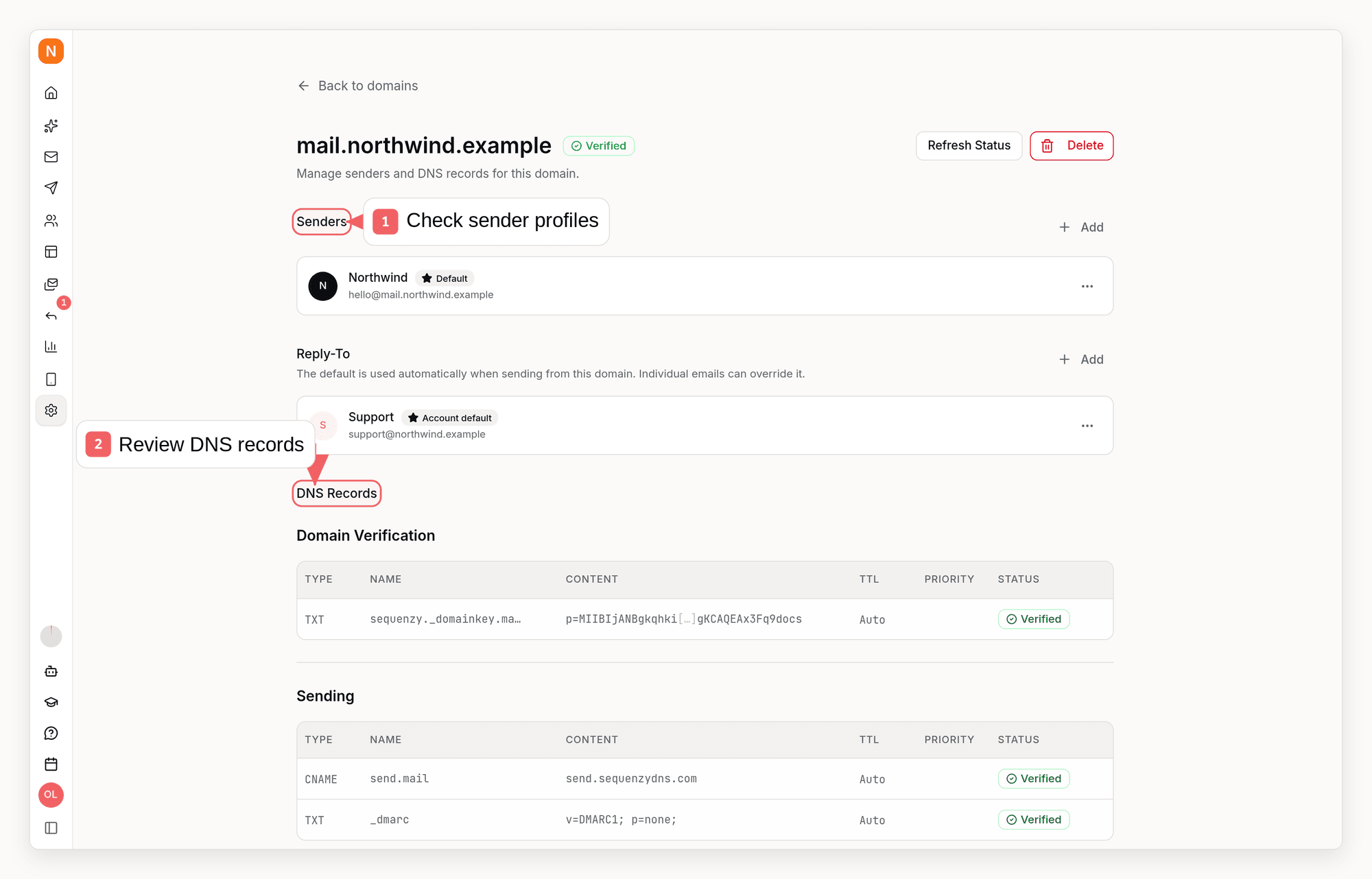
Task: Click Verified status of domainkey TXT record
Action: tap(1034, 619)
